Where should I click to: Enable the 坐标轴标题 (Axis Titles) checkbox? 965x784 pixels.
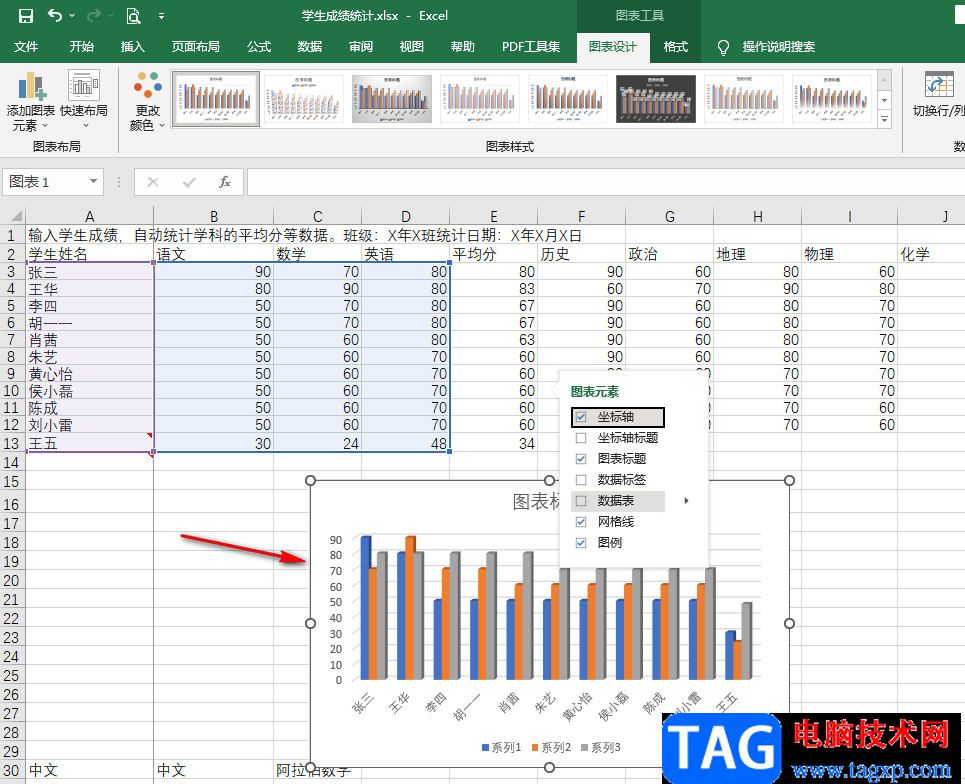pyautogui.click(x=580, y=438)
